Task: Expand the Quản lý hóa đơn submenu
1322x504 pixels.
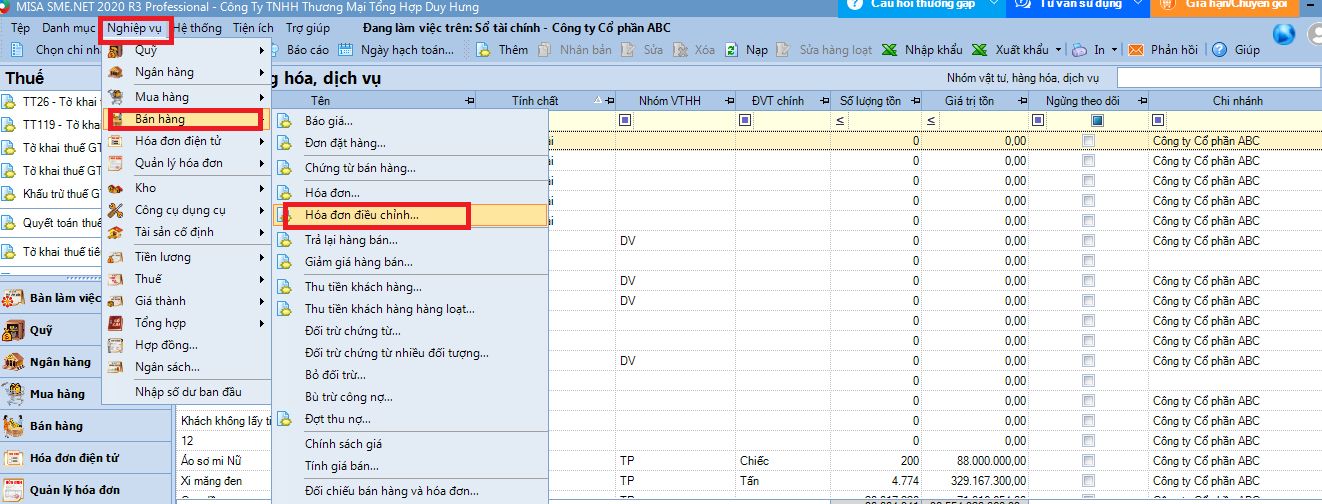Action: 262,163
